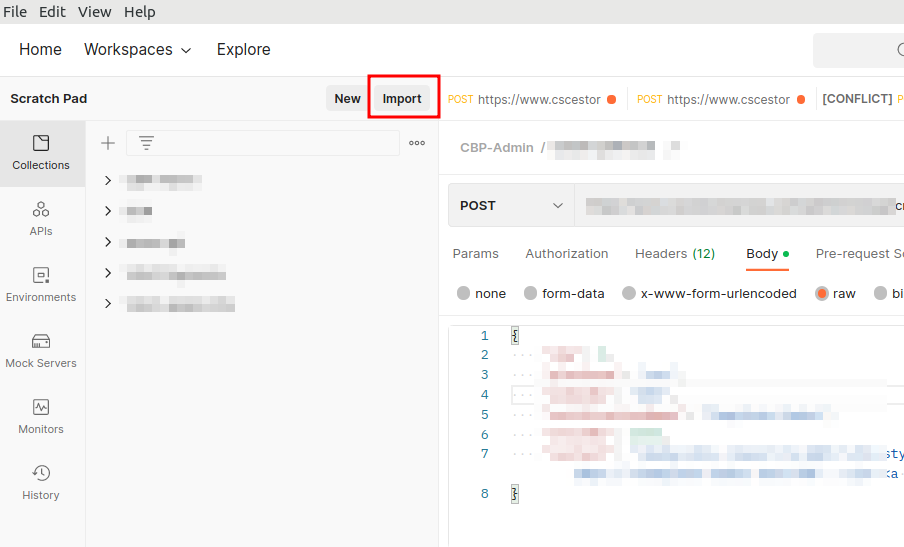Open the three-dots collection options menu
This screenshot has height=547, width=904.
click(417, 143)
